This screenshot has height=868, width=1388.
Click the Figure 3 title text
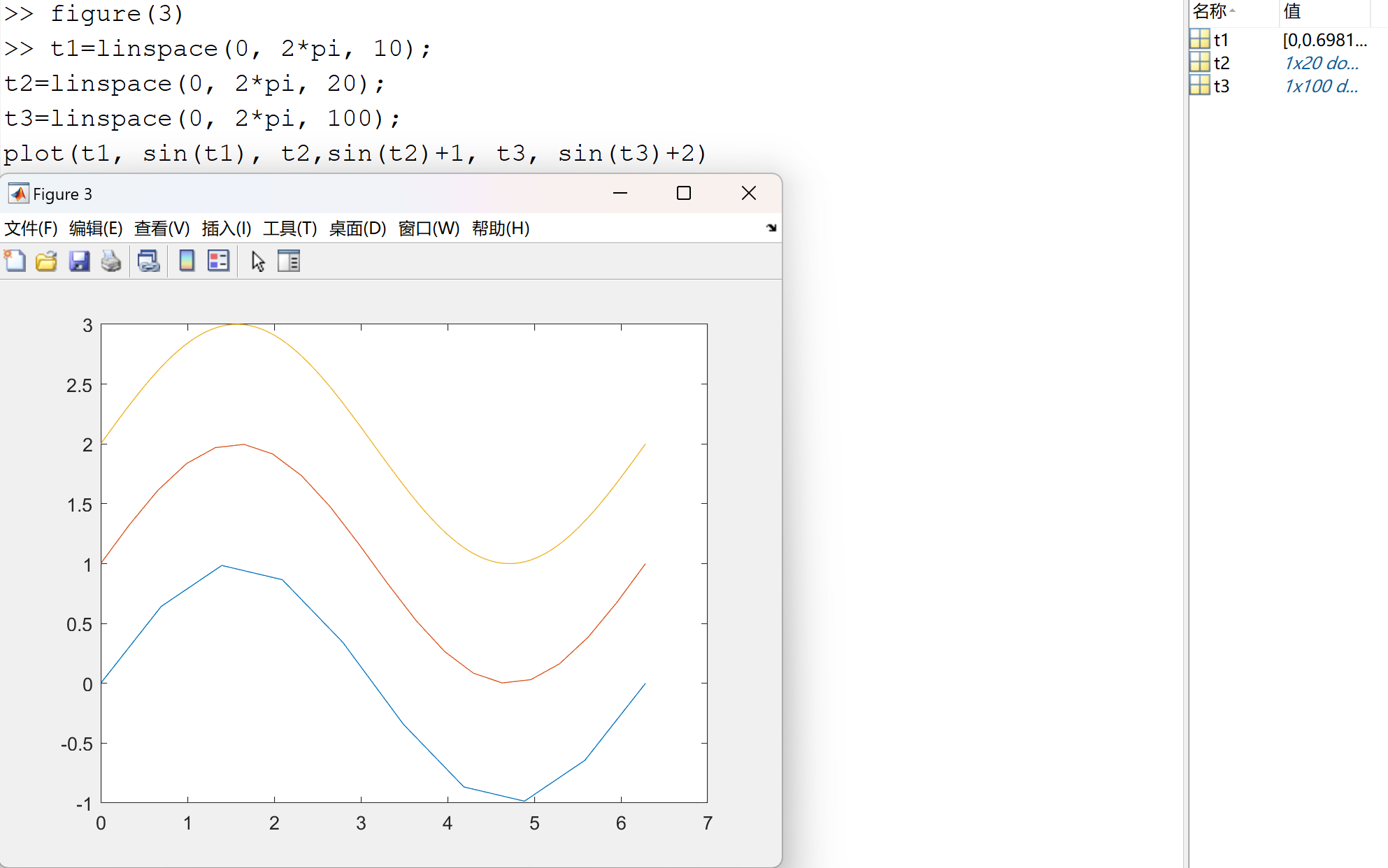point(62,194)
